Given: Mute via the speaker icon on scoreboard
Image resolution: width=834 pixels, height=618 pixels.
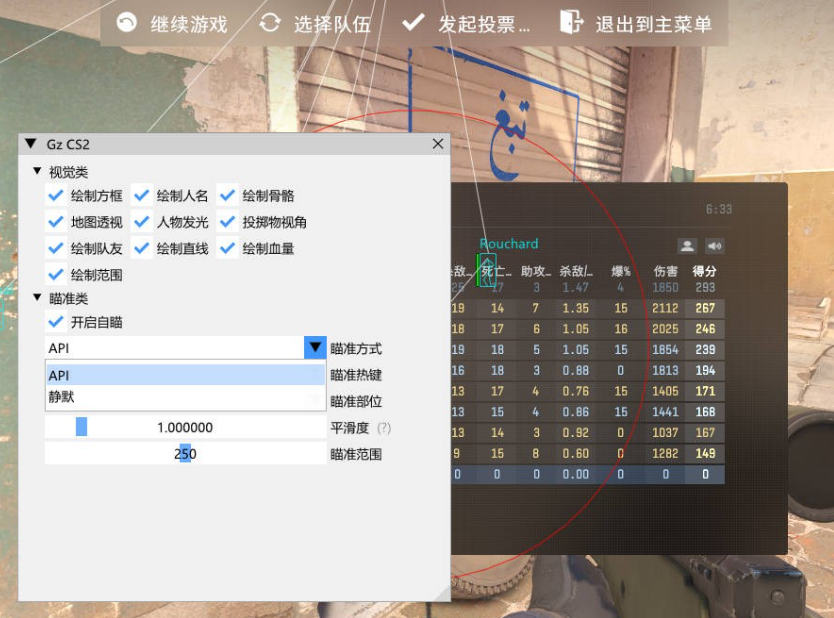Looking at the screenshot, I should click(714, 246).
